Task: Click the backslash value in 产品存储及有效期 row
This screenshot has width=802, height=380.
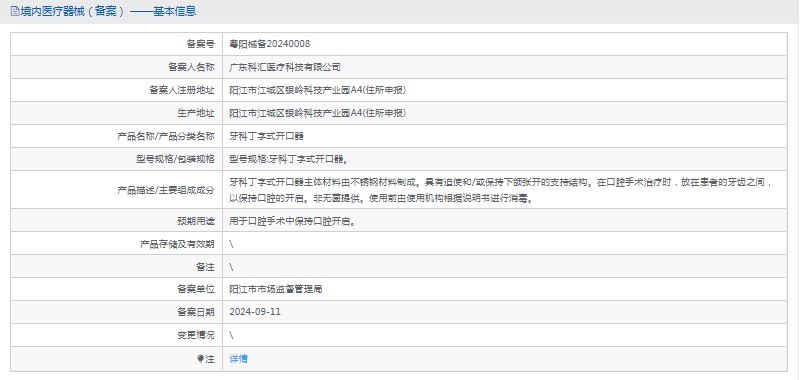Action: pos(232,244)
